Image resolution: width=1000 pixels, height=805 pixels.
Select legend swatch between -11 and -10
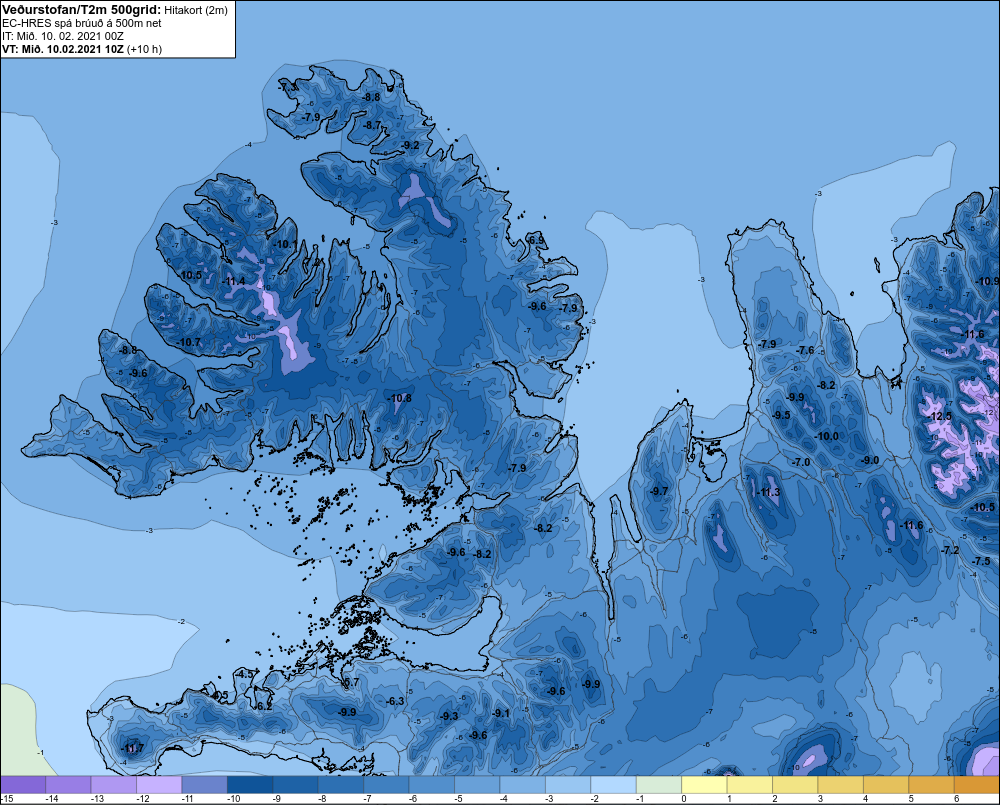click(x=204, y=785)
